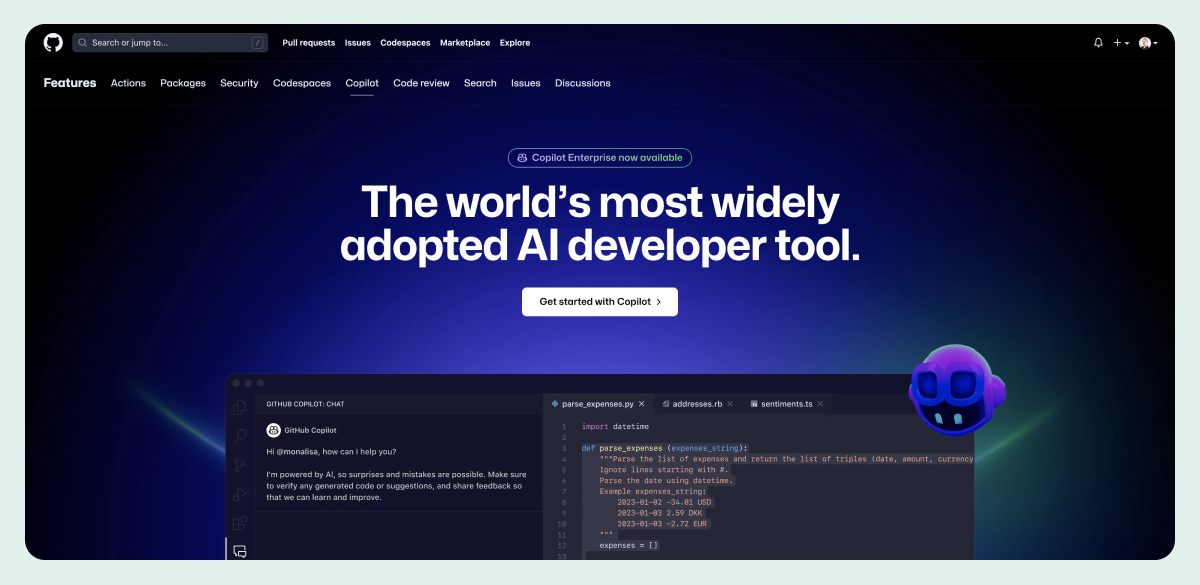The image size is (1200, 585).
Task: Click the GitHub Octocat logo
Action: click(53, 42)
